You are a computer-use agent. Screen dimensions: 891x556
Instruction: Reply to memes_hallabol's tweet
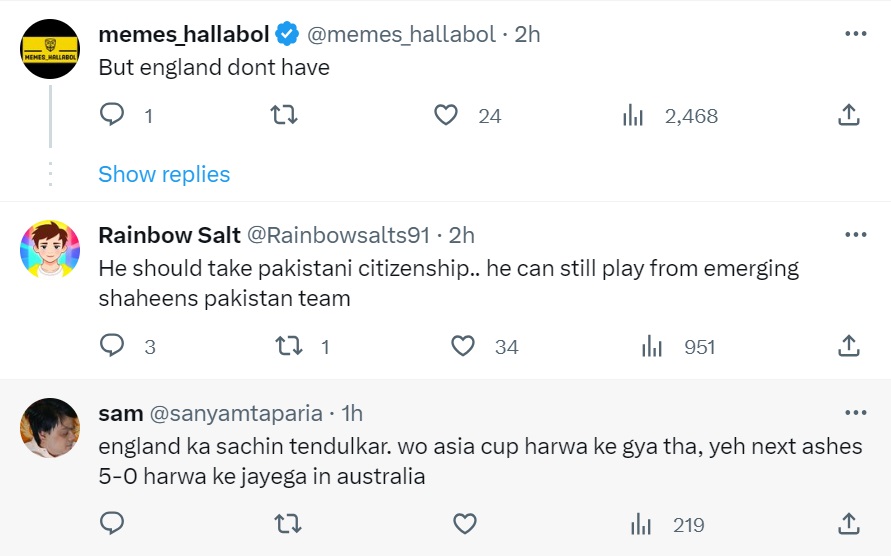[x=113, y=116]
